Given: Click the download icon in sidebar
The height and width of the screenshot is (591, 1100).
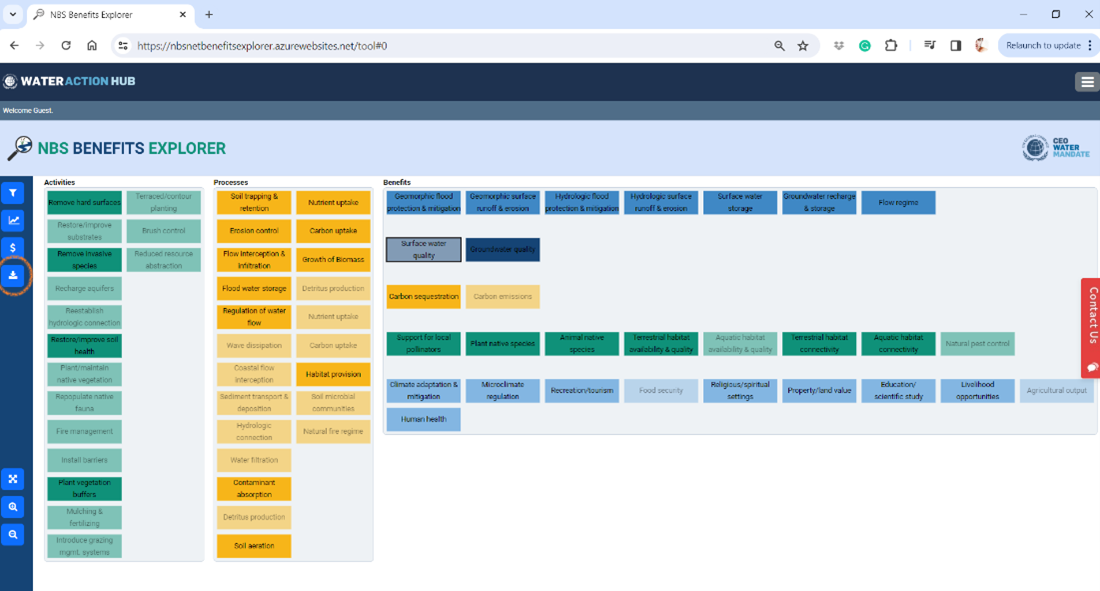Looking at the screenshot, I should (x=13, y=276).
